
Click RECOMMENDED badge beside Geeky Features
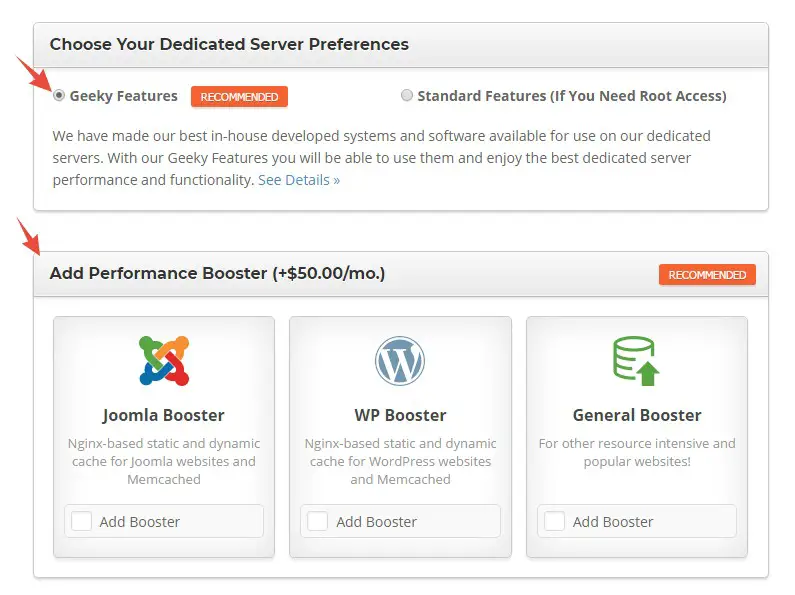(x=239, y=96)
